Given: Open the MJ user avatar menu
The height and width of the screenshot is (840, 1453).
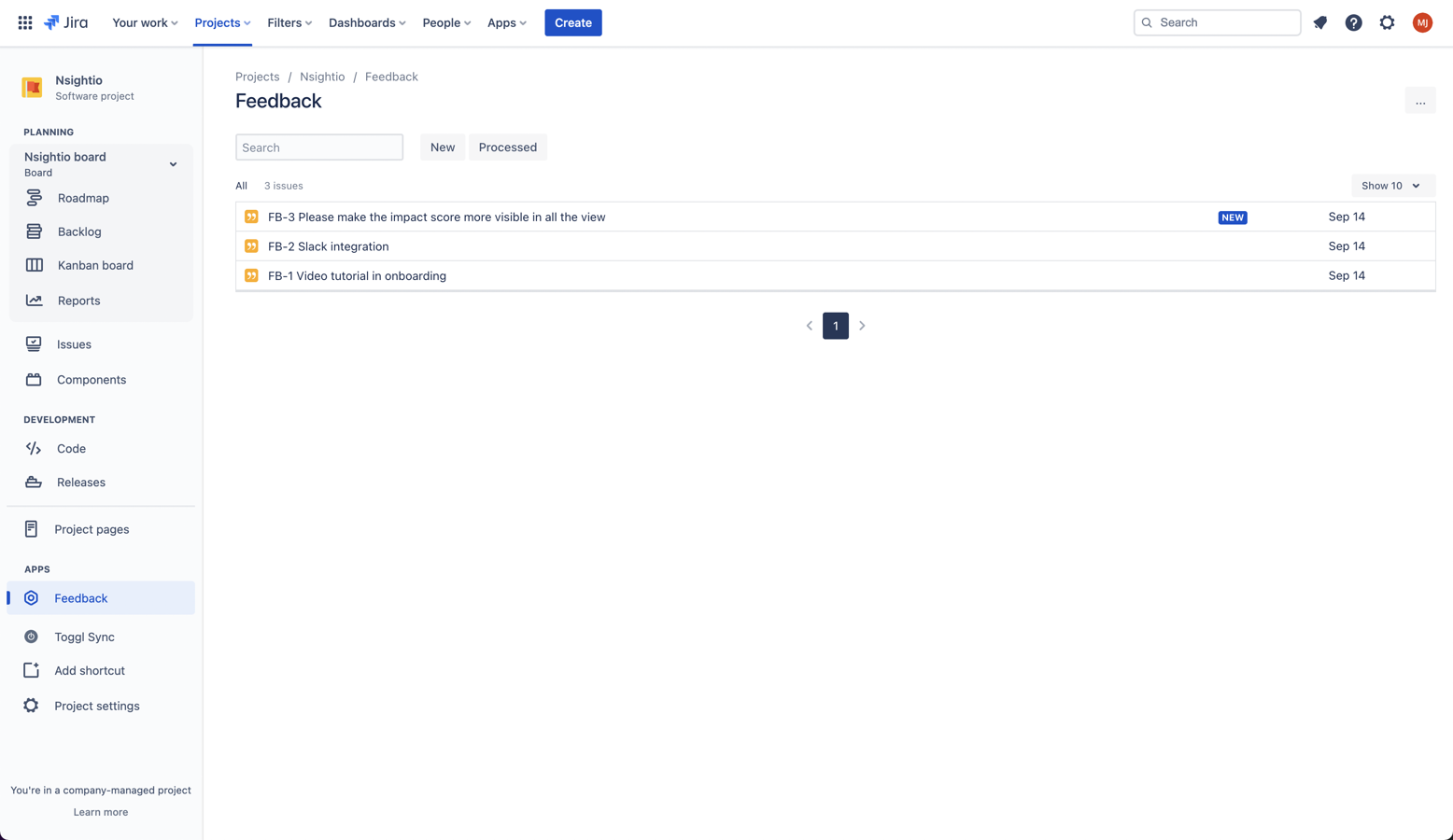Looking at the screenshot, I should [x=1422, y=22].
